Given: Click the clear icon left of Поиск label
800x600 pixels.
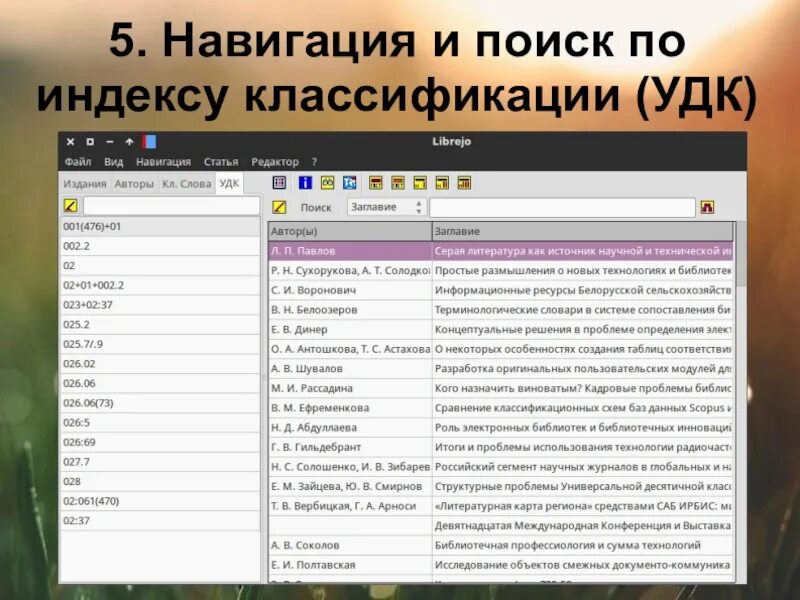Looking at the screenshot, I should click(x=279, y=207).
